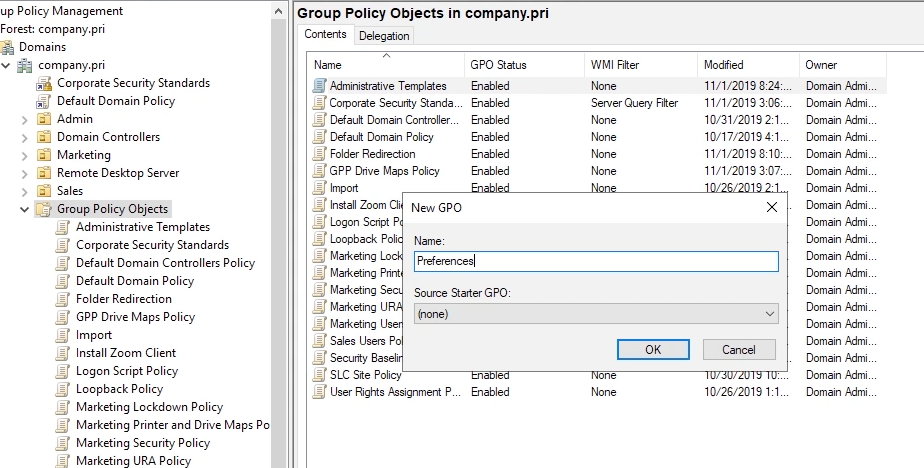Switch to the Delegation tab
Viewport: 924px width, 468px height.
point(384,35)
